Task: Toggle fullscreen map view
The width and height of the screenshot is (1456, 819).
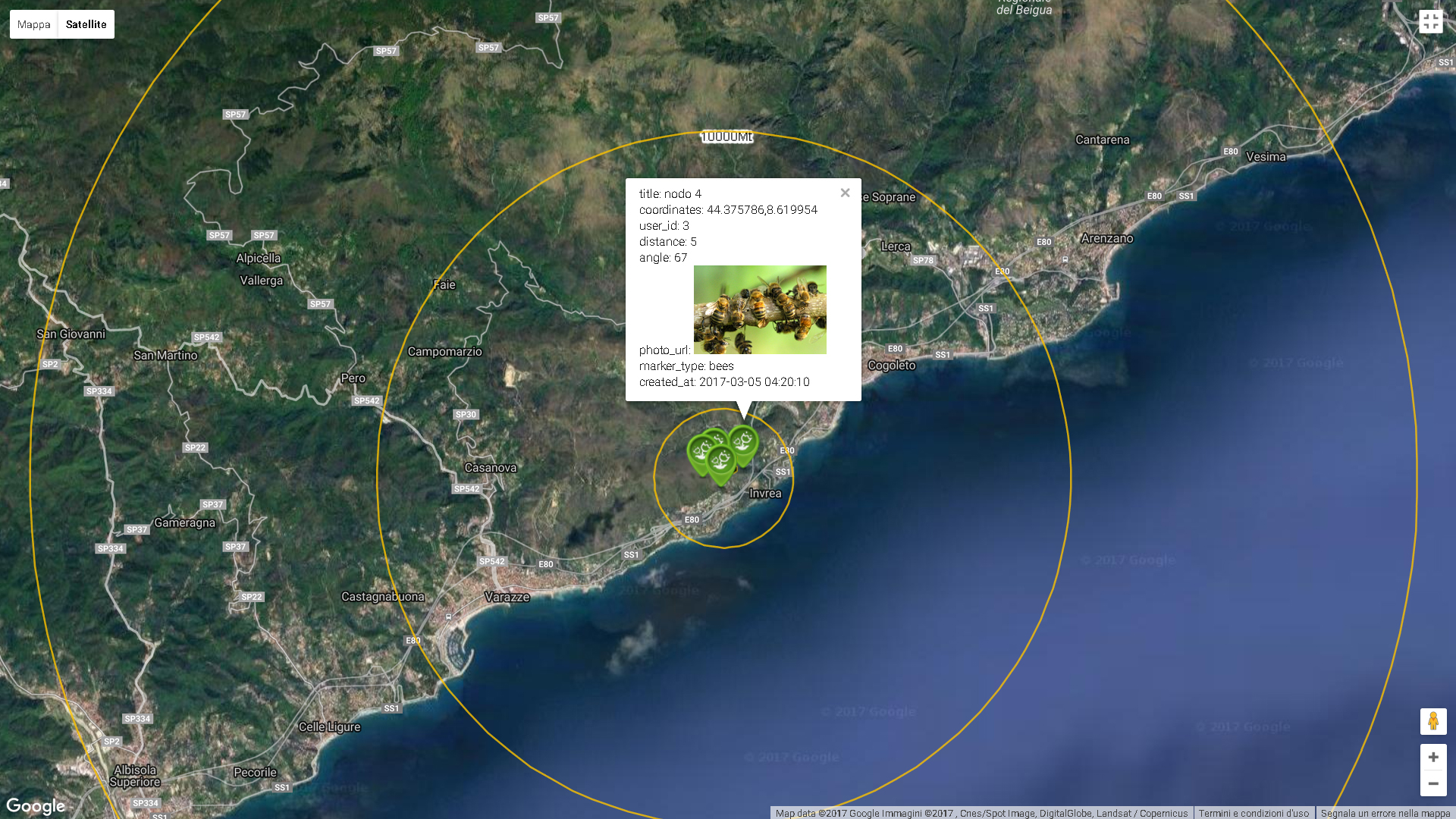Action: click(1430, 22)
